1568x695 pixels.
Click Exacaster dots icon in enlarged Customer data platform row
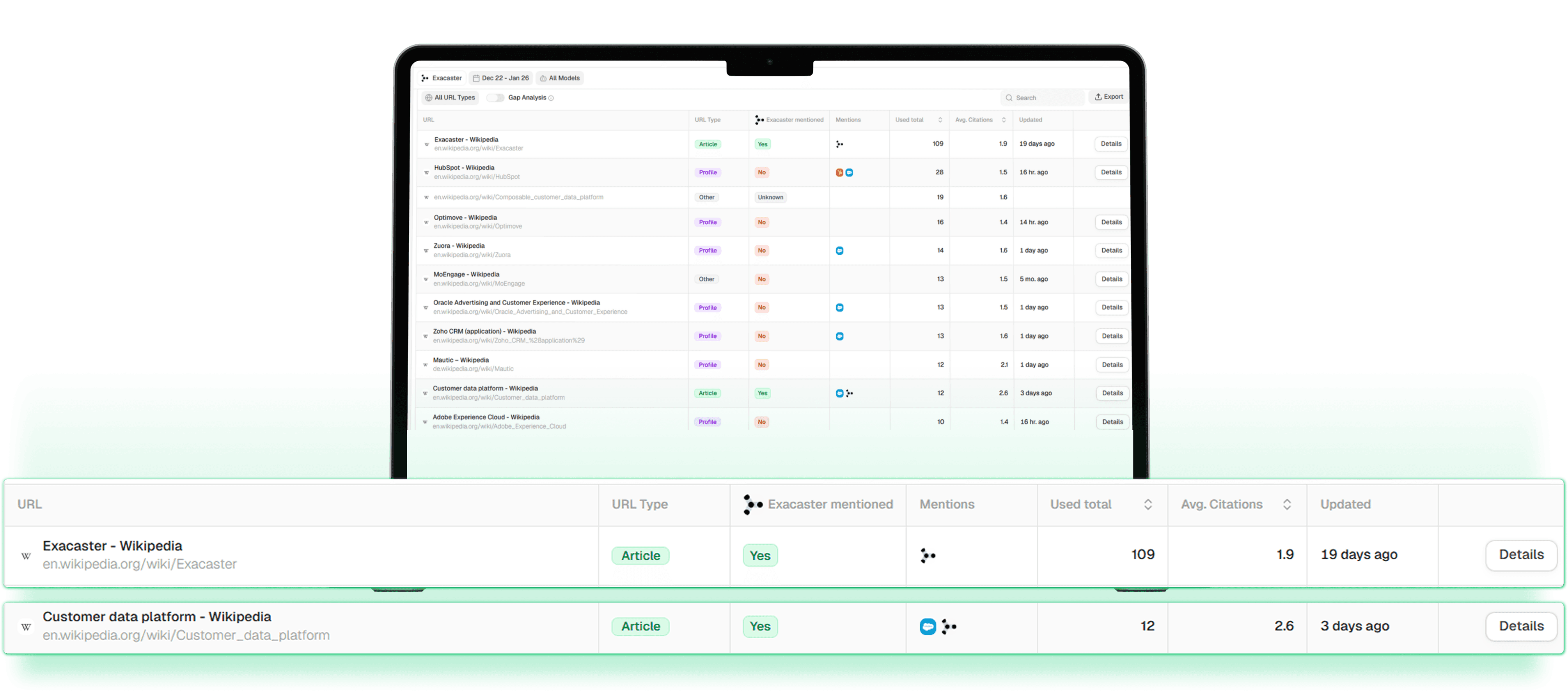pos(949,626)
